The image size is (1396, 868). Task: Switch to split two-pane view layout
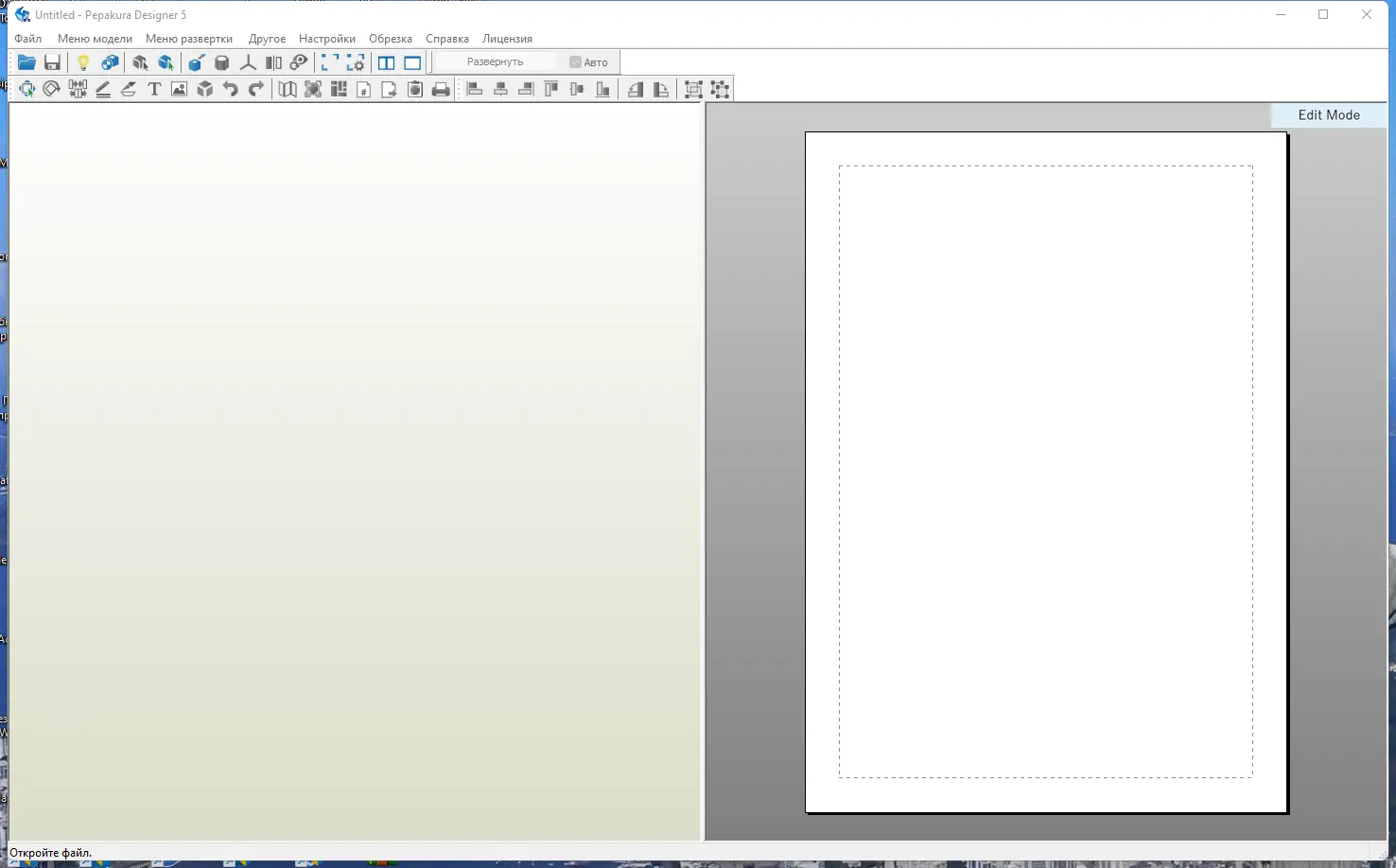point(387,62)
